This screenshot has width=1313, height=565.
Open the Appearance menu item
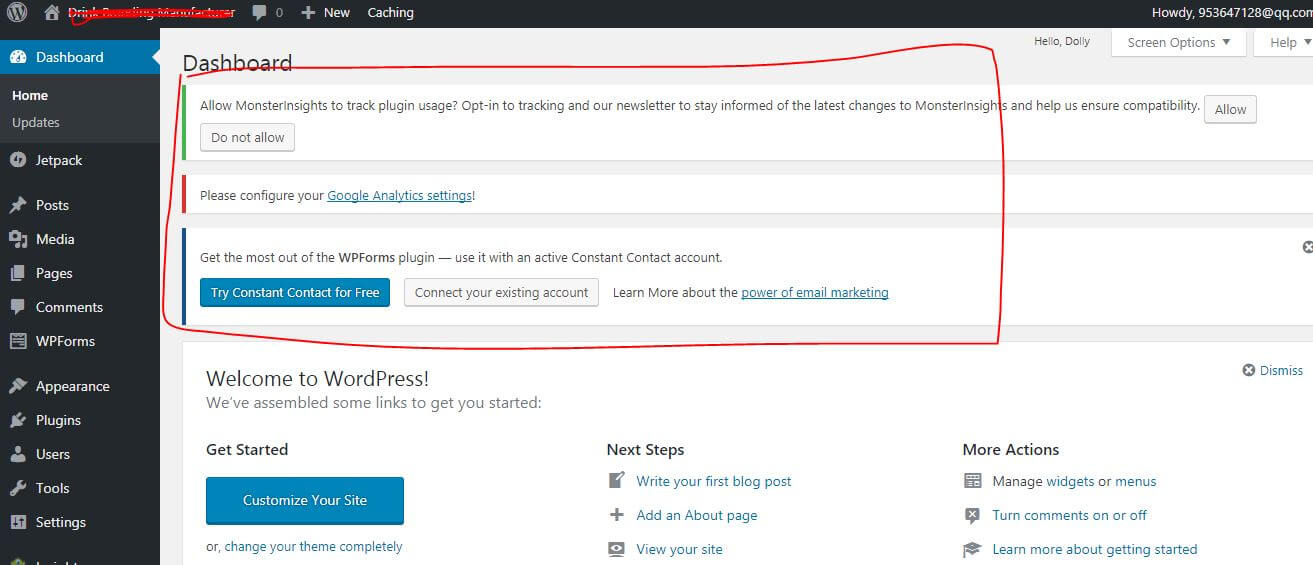click(x=80, y=386)
